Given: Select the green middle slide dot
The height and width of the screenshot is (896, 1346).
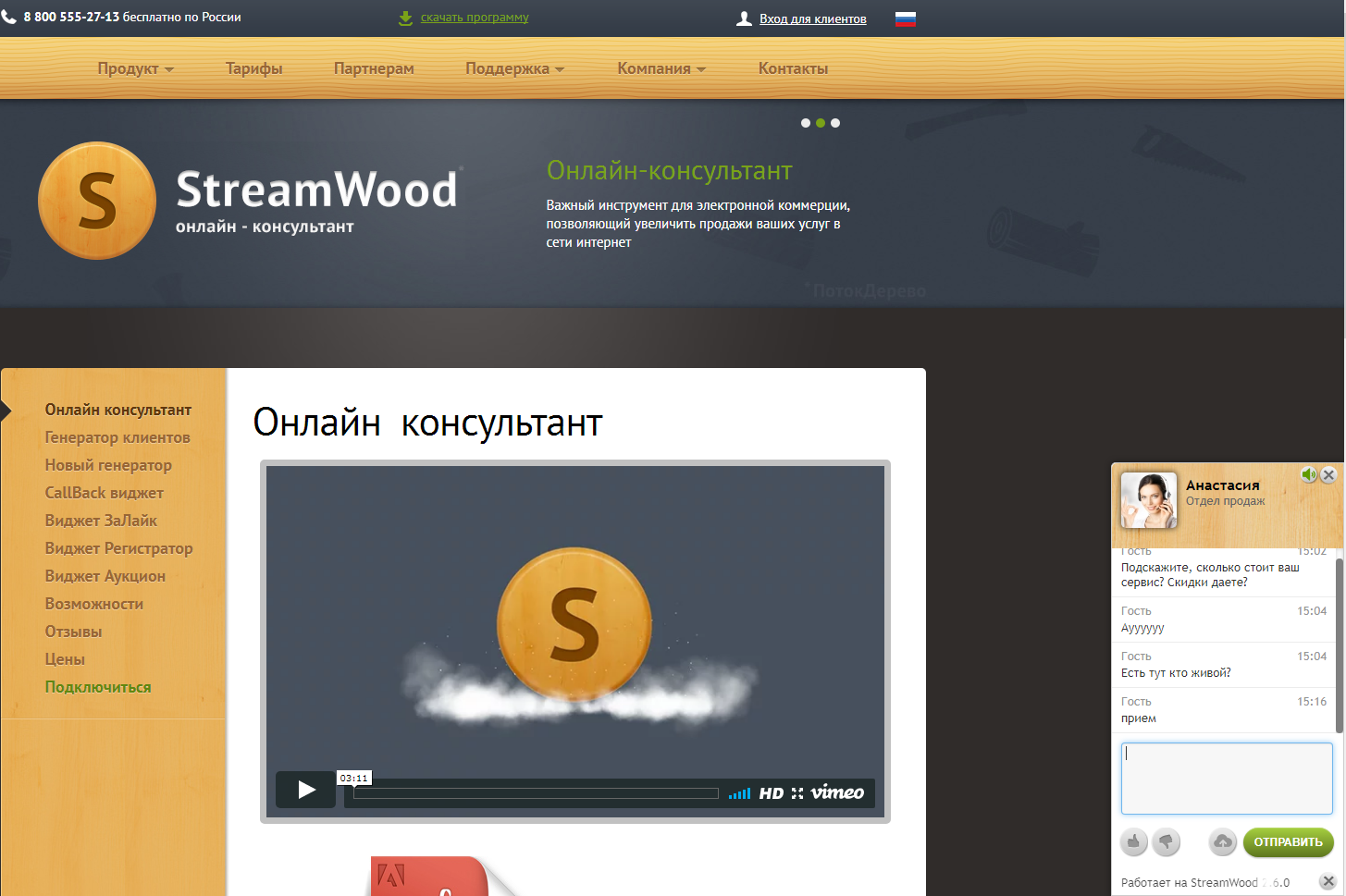Looking at the screenshot, I should pyautogui.click(x=821, y=123).
